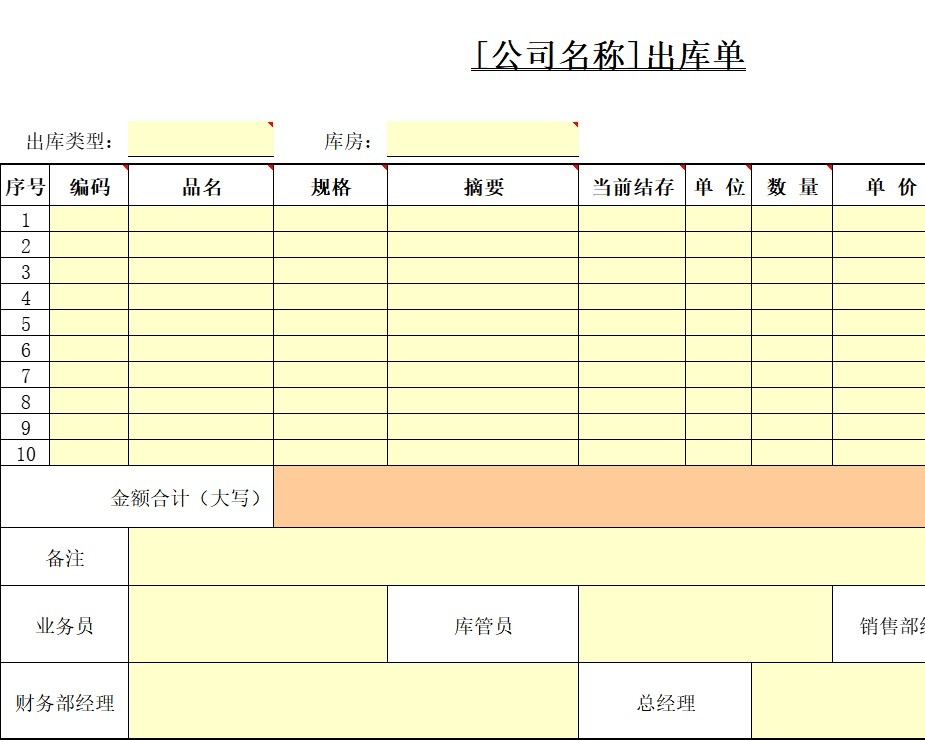Viewport: 925px width, 740px height.
Task: Click the 规格 cell in row 3
Action: tap(330, 271)
